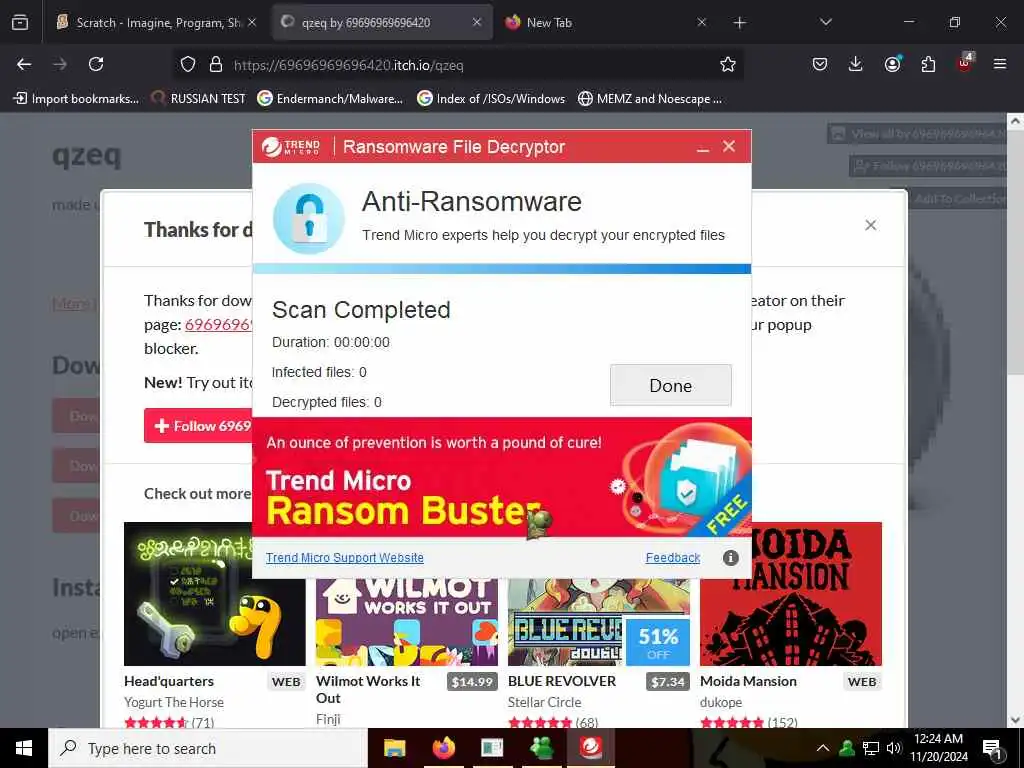Click the $7.34 price tag
Image resolution: width=1024 pixels, height=768 pixels.
click(667, 682)
